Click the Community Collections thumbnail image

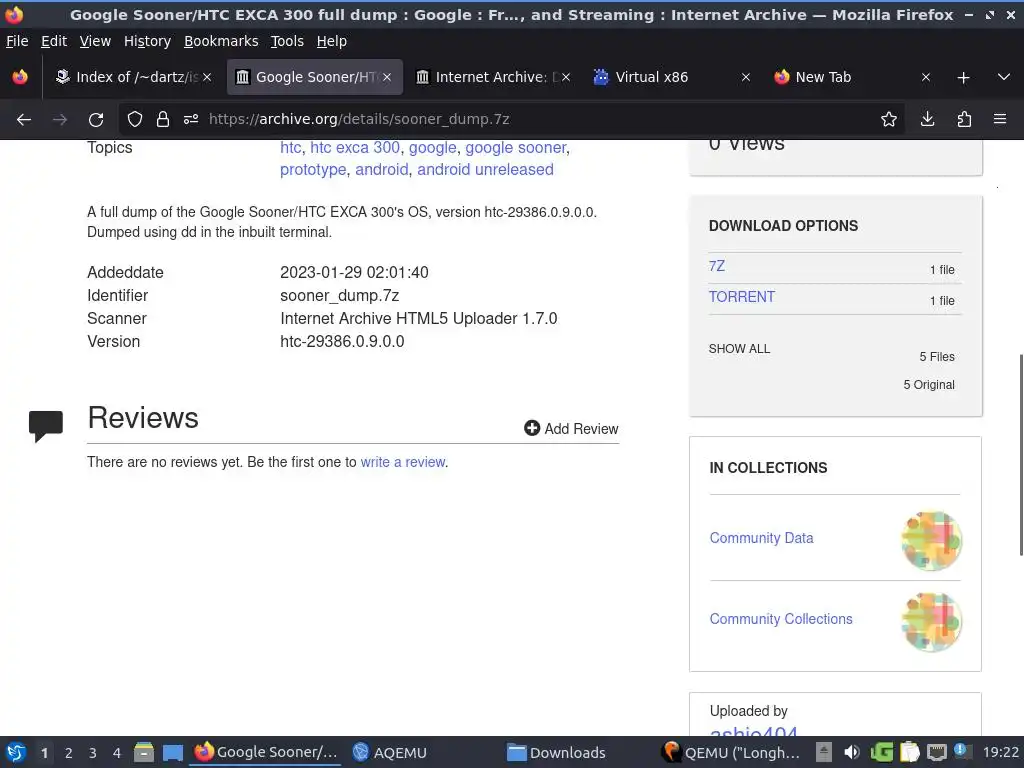point(932,622)
